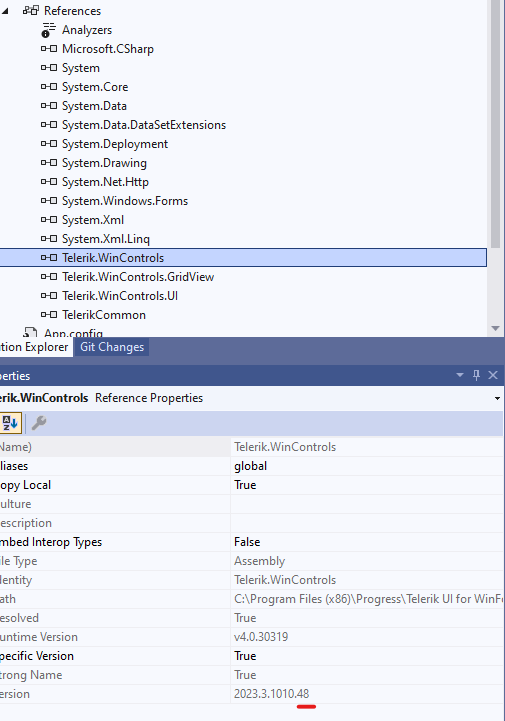Screen dimensions: 505x721
Task: Select the Runtime Version property row
Action: [251, 637]
